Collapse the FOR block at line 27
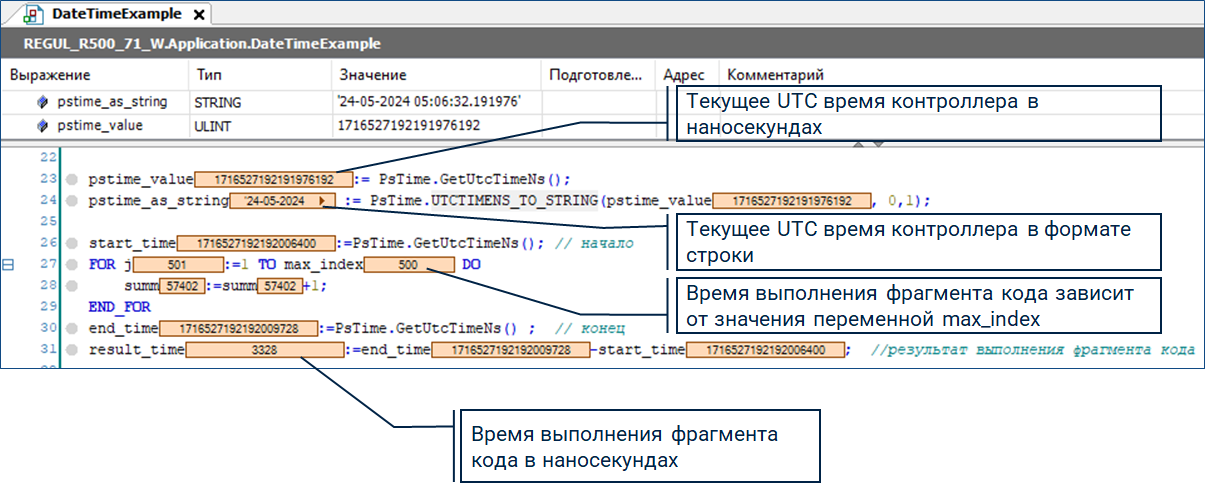1205x485 pixels. coord(9,265)
